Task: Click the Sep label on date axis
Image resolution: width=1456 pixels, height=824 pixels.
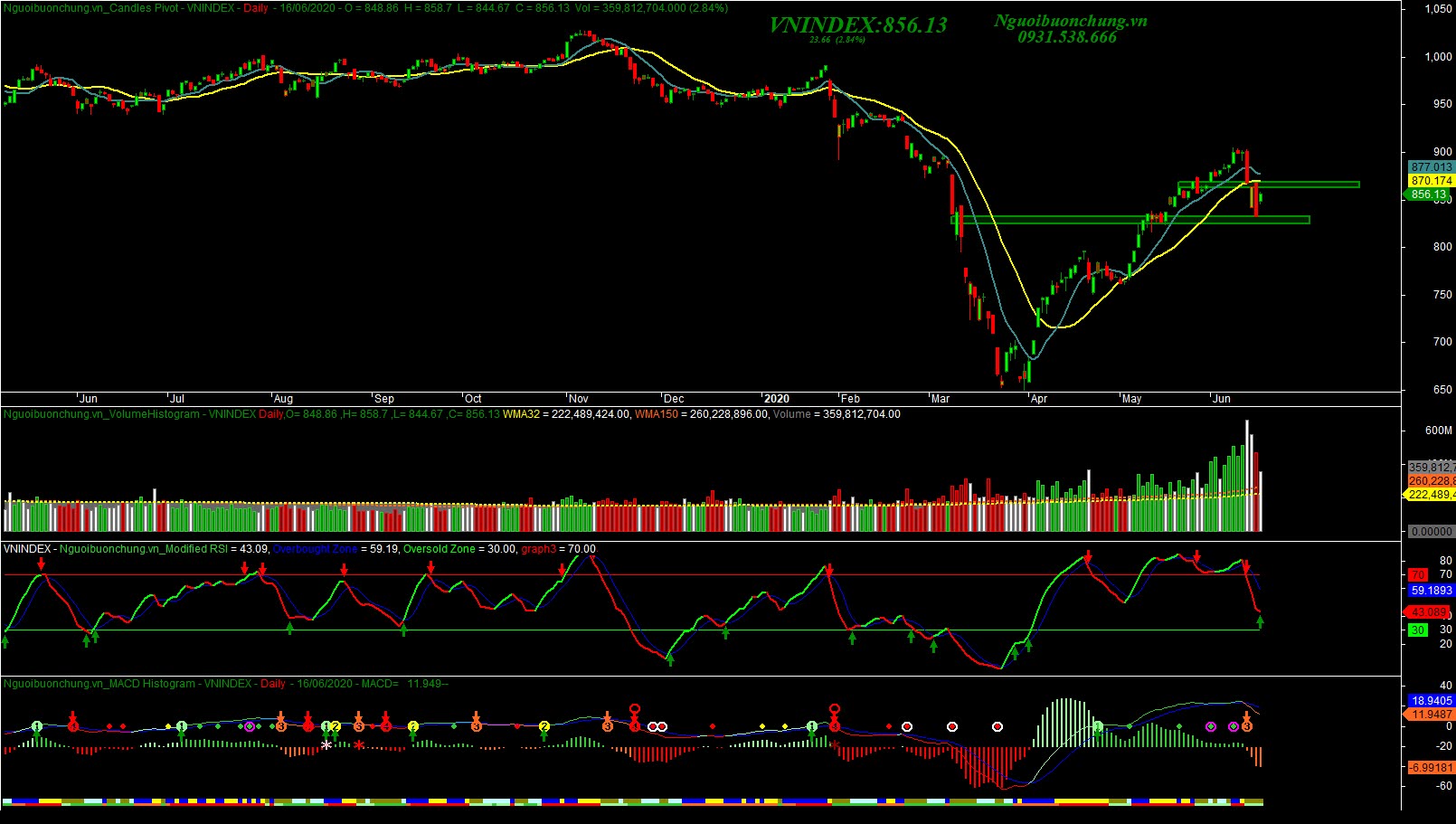Action: pos(384,399)
